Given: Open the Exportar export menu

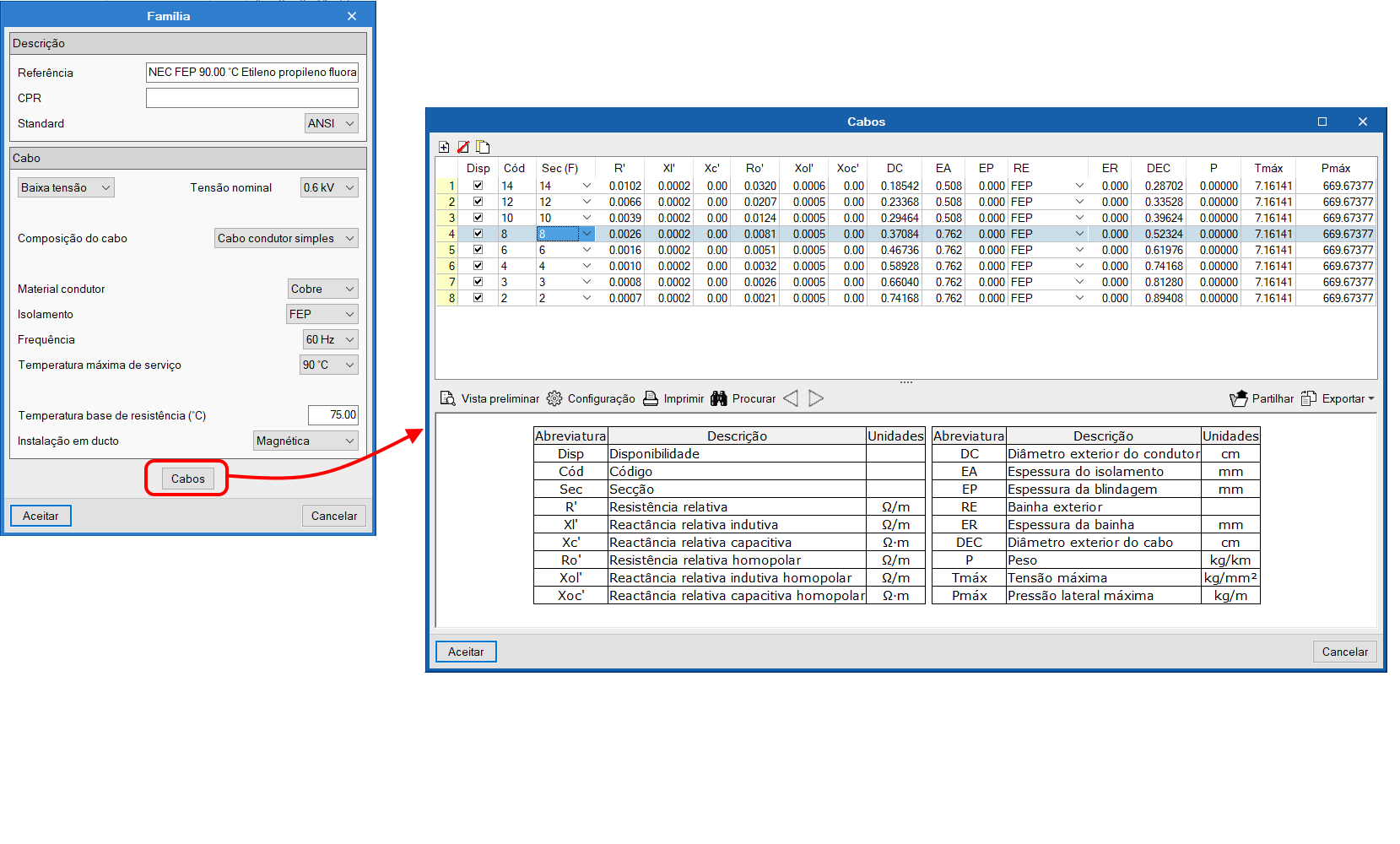Looking at the screenshot, I should tap(1338, 398).
